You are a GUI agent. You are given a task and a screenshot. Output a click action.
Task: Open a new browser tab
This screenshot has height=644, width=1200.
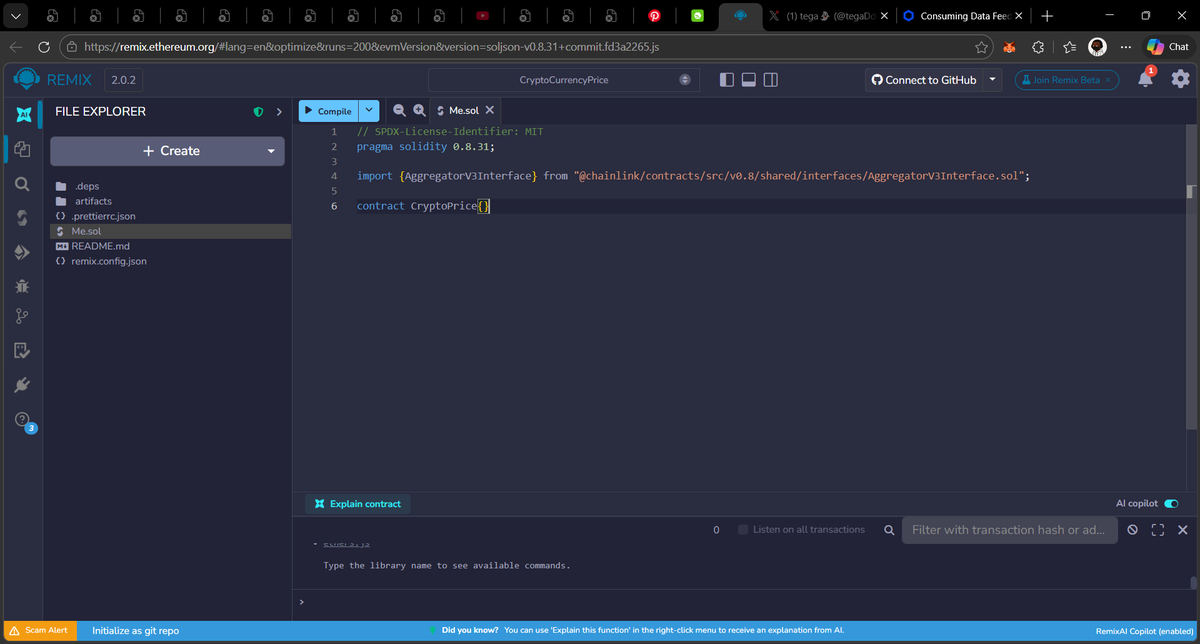pos(1046,16)
